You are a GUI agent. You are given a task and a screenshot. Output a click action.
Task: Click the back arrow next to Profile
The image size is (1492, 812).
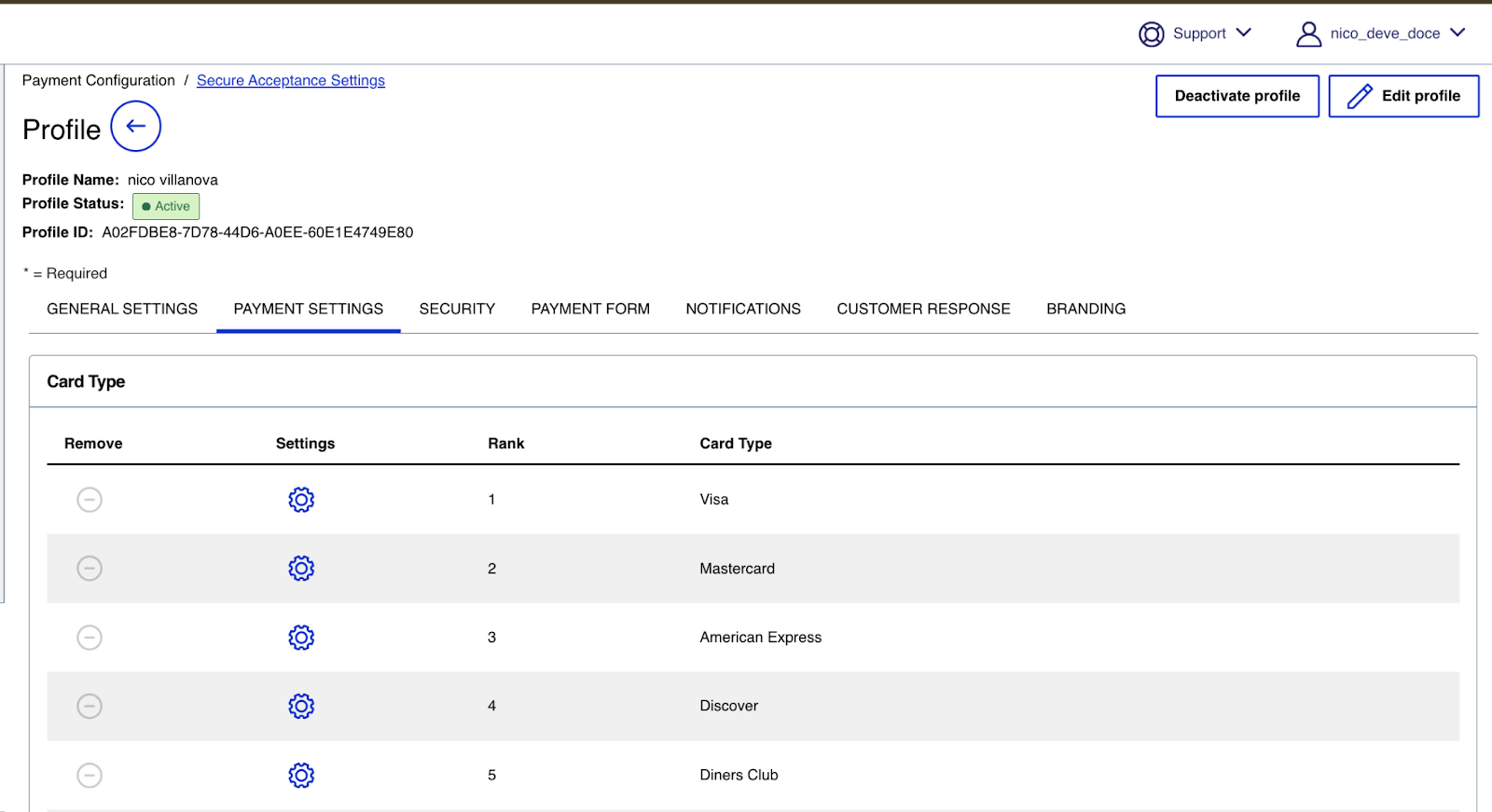(136, 127)
